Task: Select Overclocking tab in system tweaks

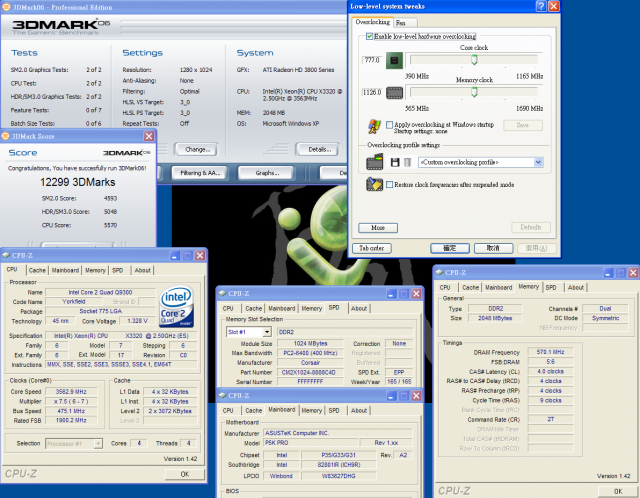Action: [372, 22]
